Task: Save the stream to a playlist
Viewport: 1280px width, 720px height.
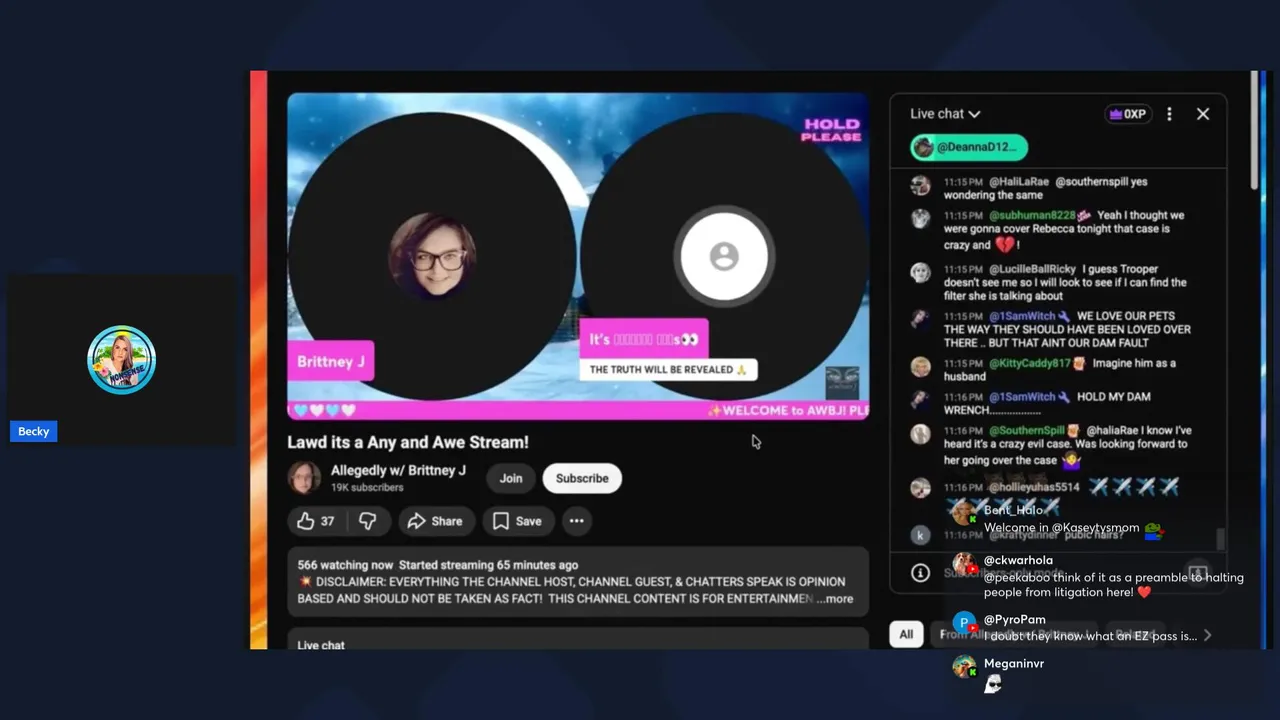Action: (517, 521)
